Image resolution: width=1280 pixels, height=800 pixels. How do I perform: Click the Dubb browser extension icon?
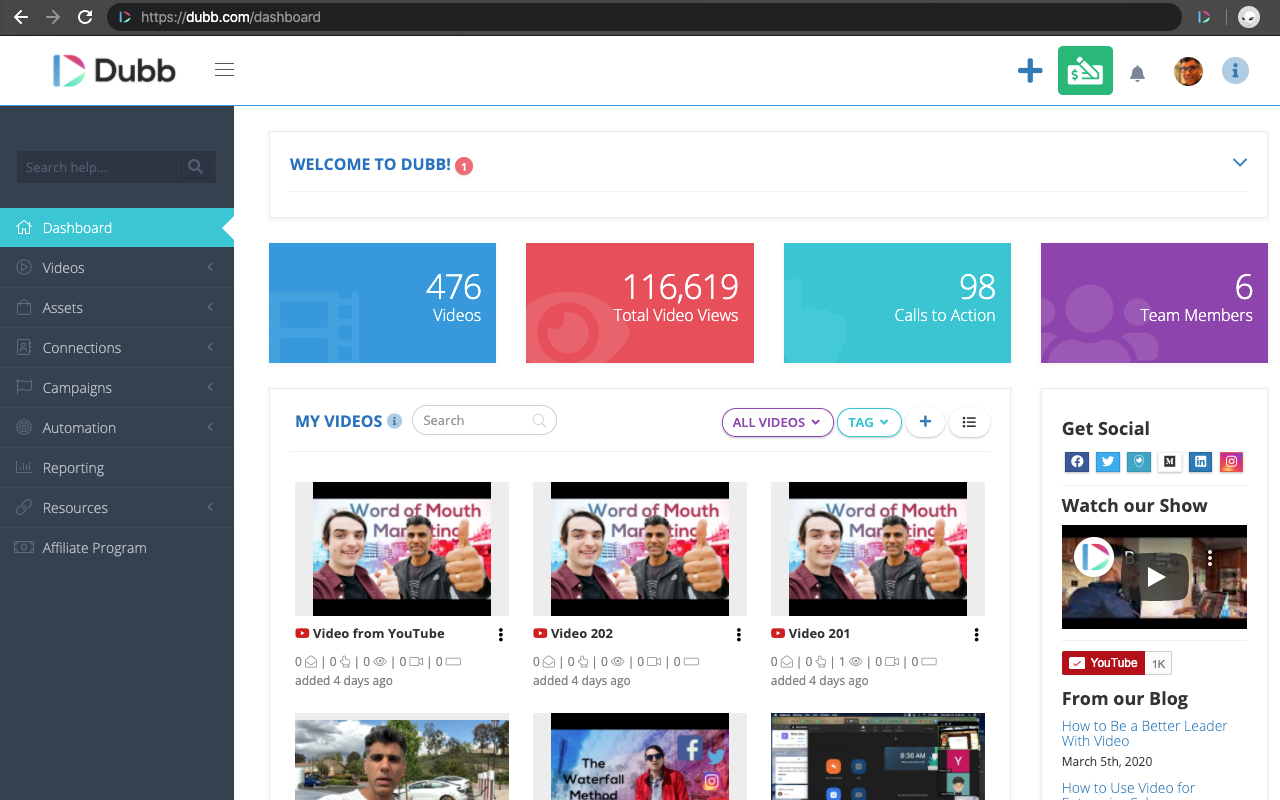[x=1204, y=17]
